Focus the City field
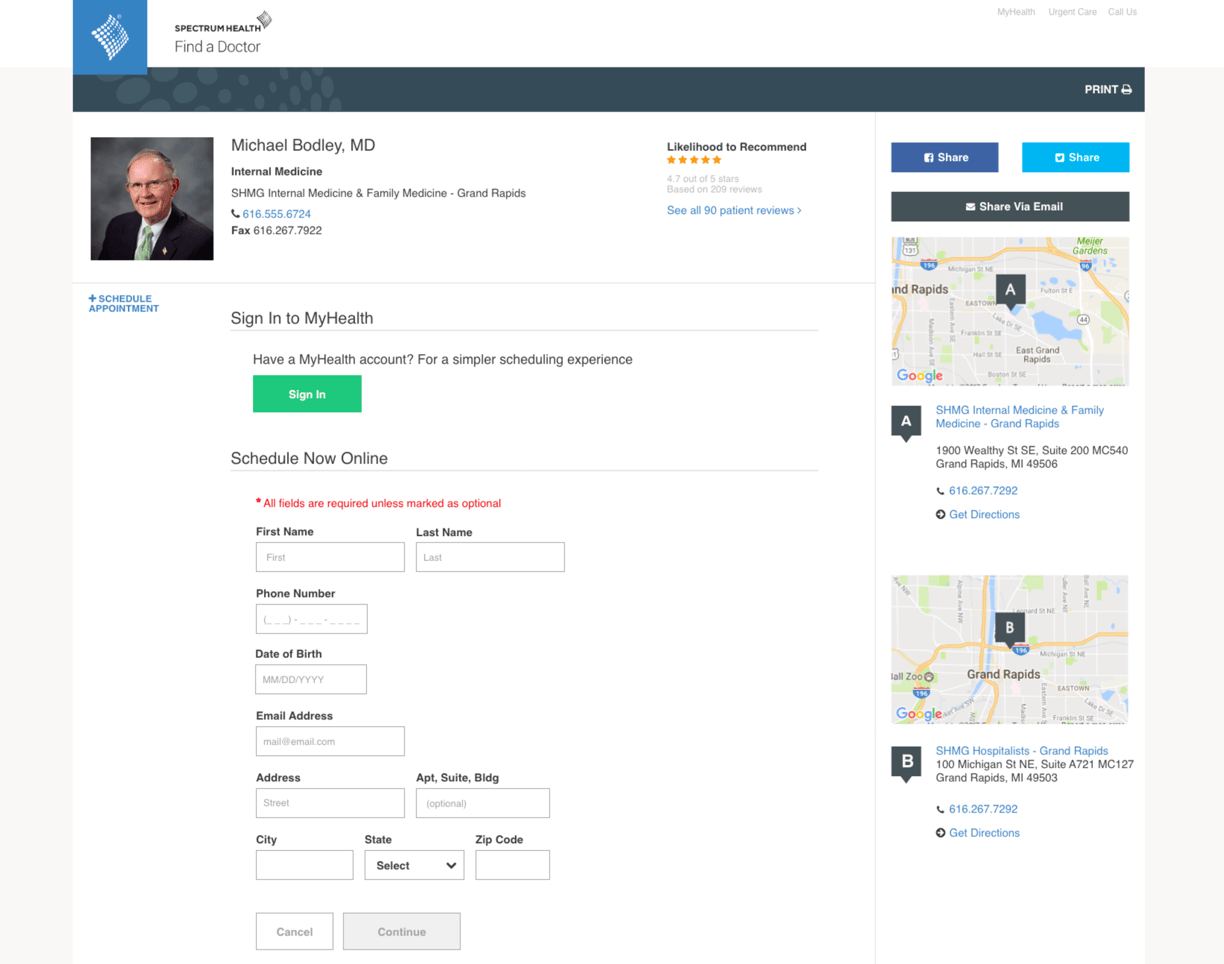The width and height of the screenshot is (1224, 964). coord(304,865)
